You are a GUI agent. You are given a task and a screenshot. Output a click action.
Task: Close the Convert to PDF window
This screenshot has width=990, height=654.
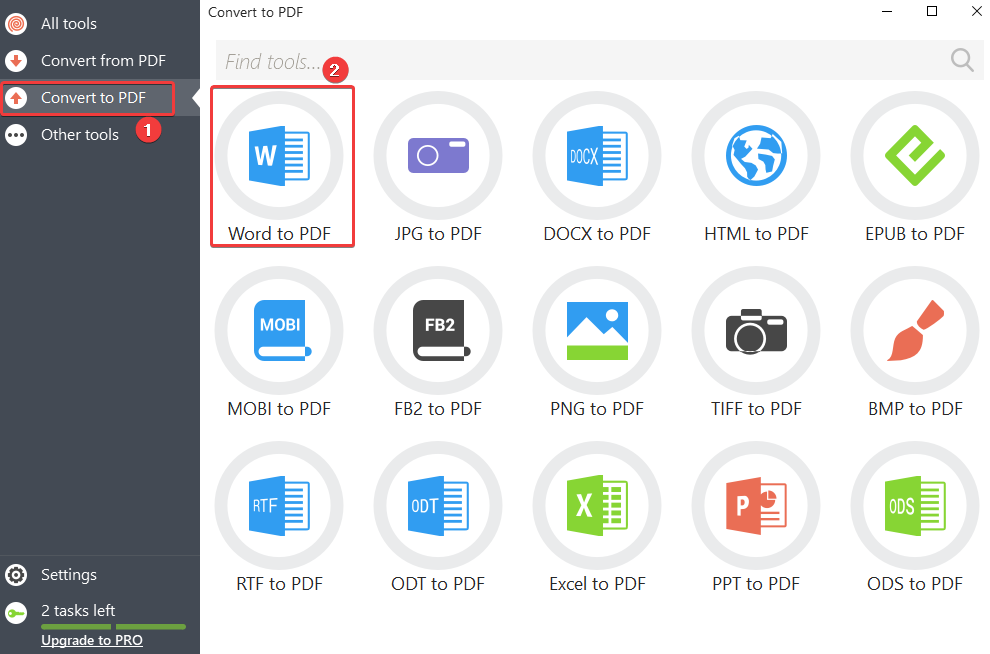[x=976, y=11]
